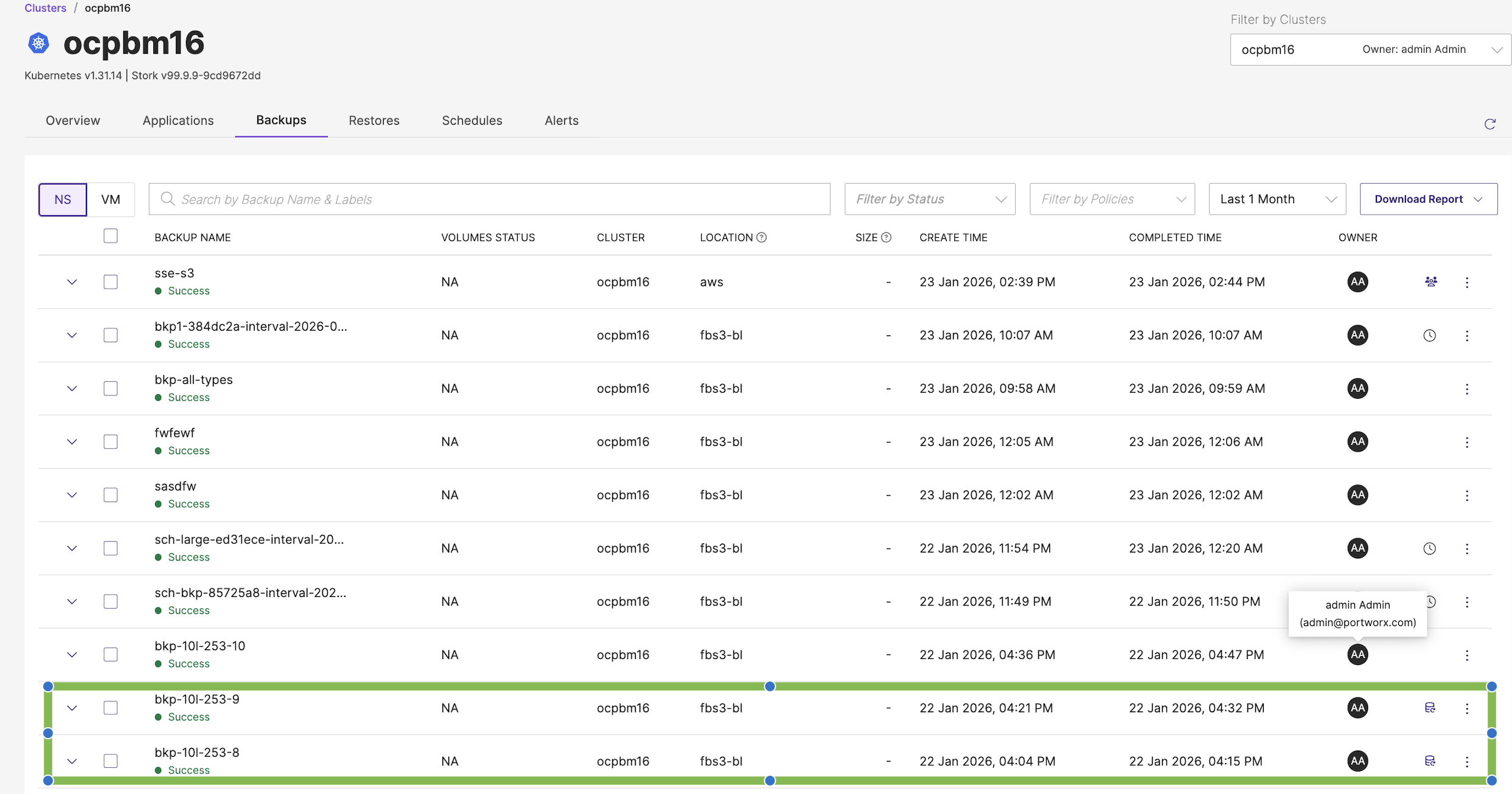The width and height of the screenshot is (1512, 794).
Task: Select the sse-s3 backup checkbox
Action: tap(111, 282)
